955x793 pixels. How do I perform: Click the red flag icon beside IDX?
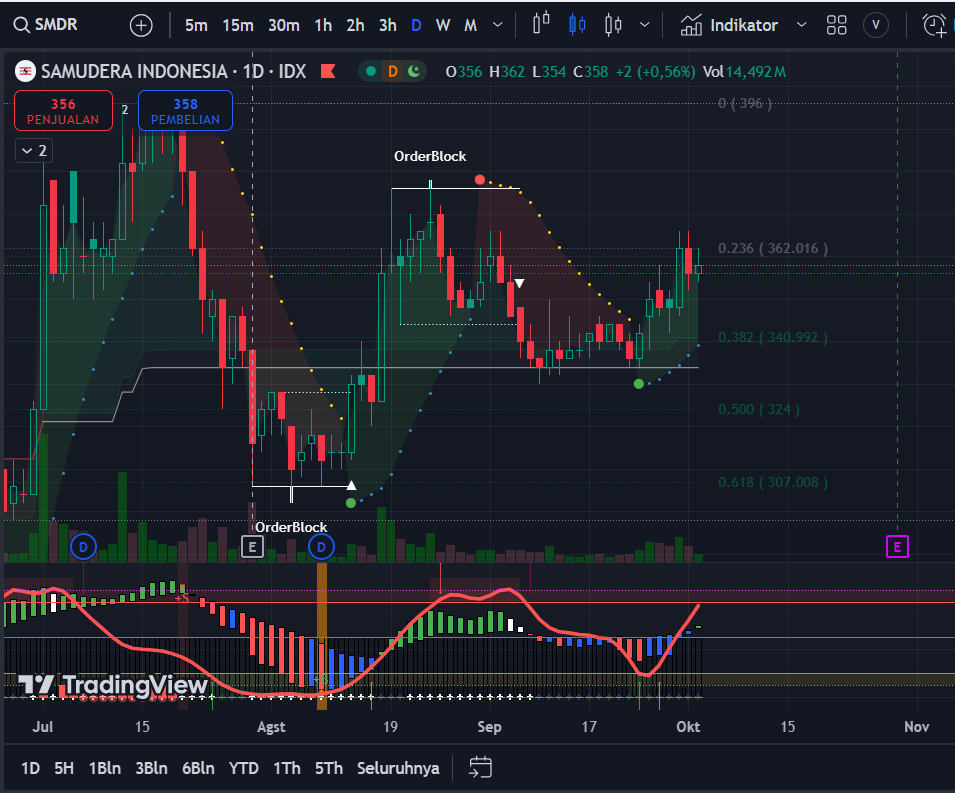328,71
